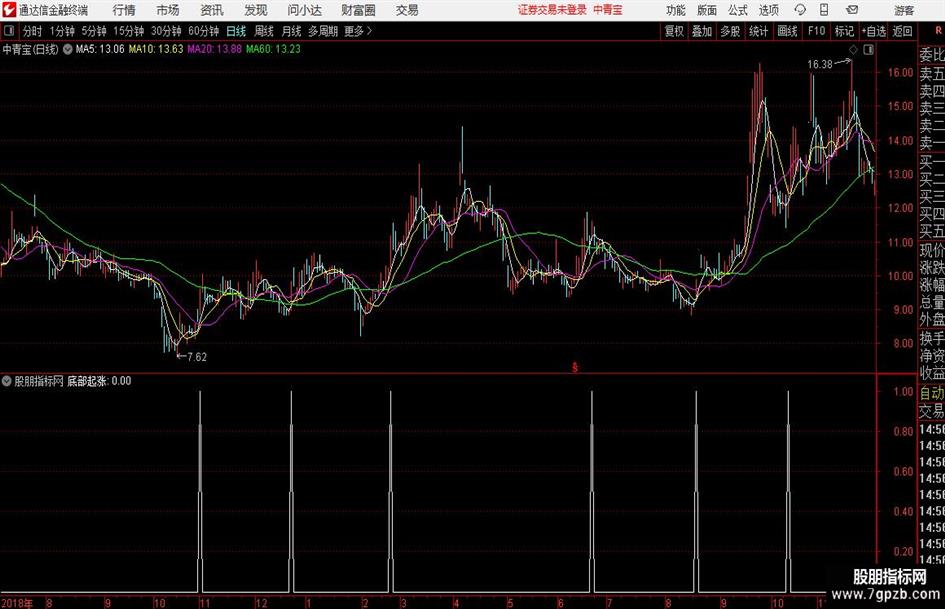Open the 多周期 multi-period view
Screen dimensions: 945x609
click(323, 31)
